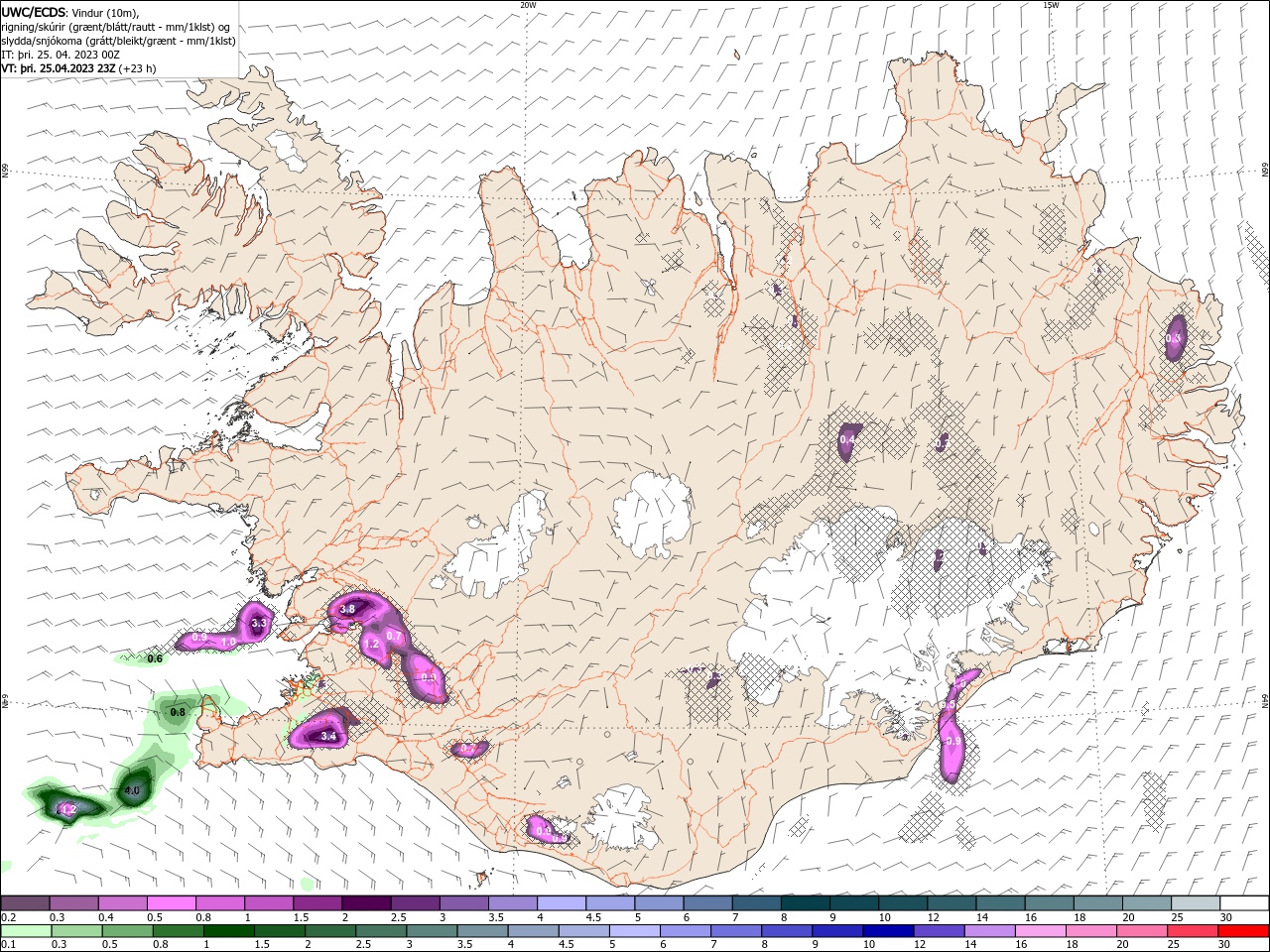Click the 0.7 value beside the 3.8 cell

pos(394,636)
